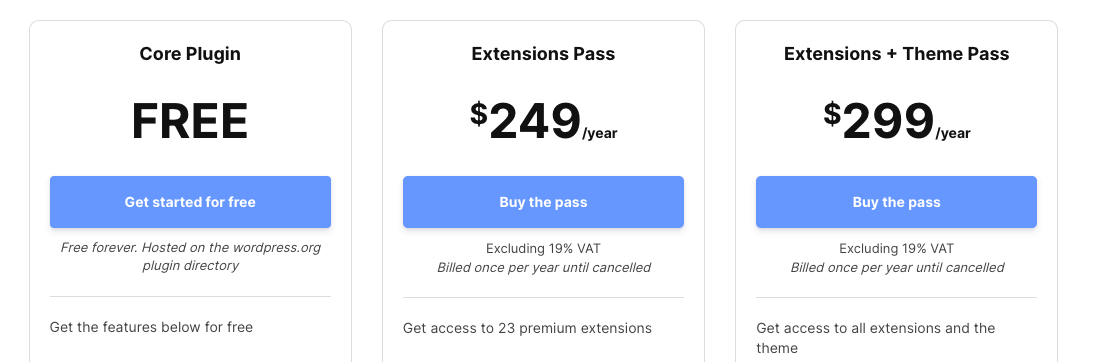Select the Extensions Pass heading
Viewport: 1100px width, 362px height.
tap(543, 54)
